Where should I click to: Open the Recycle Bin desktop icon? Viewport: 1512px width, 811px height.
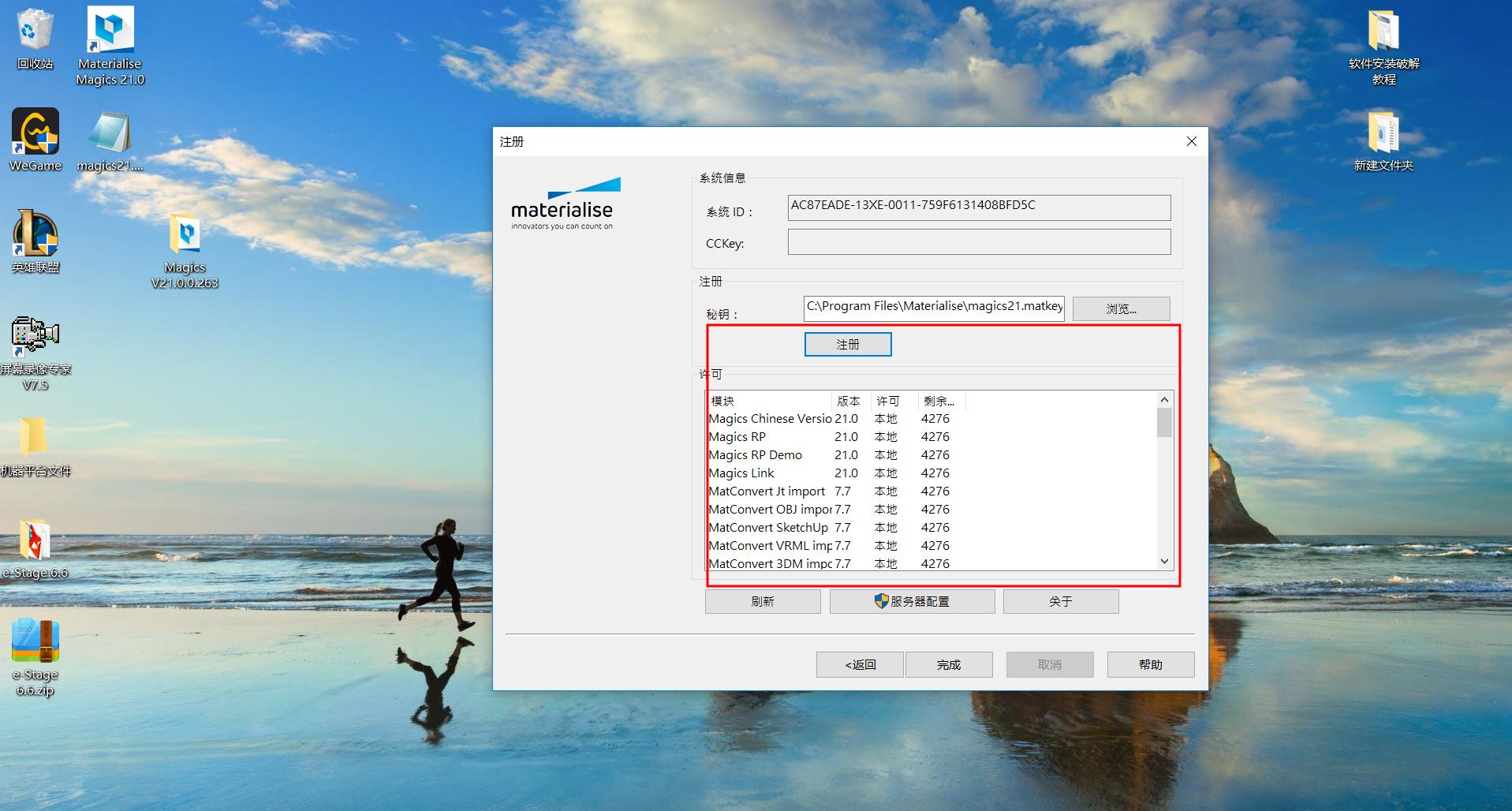pos(35,39)
